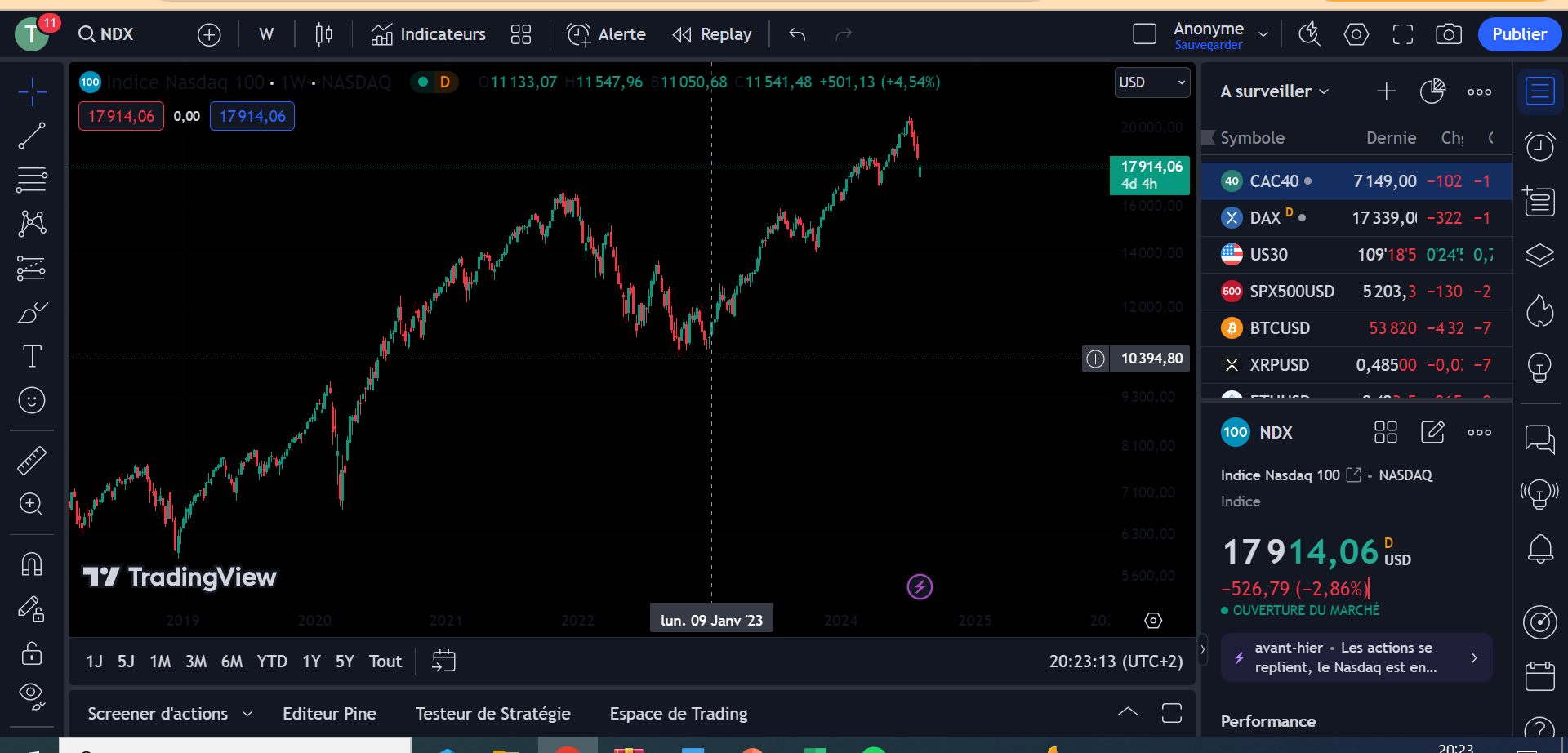Set chart range to 1M
Viewport: 1568px width, 753px height.
(160, 662)
